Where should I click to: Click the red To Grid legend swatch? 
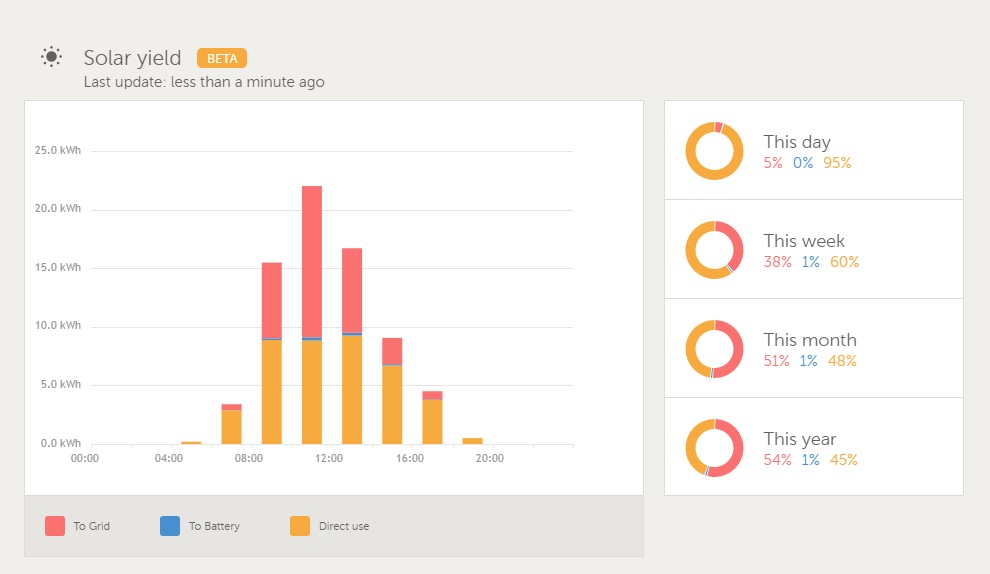(x=55, y=526)
